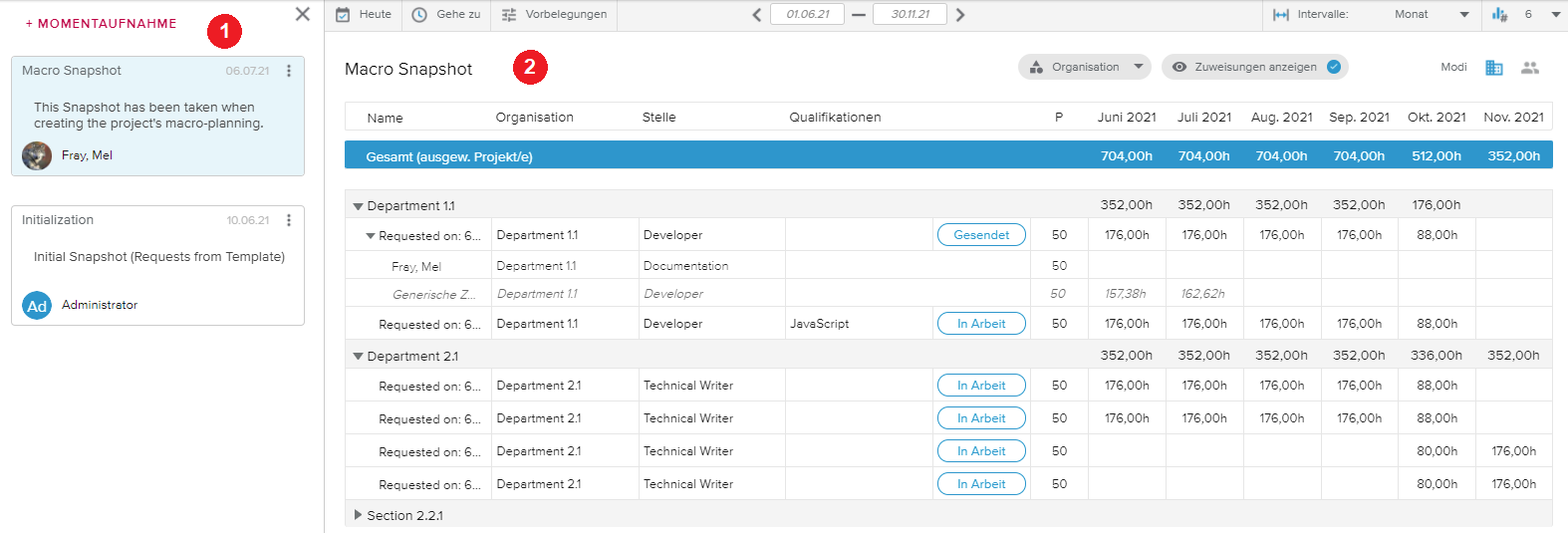Switch to people view mode icon
Image resolution: width=1568 pixels, height=533 pixels.
(1530, 68)
